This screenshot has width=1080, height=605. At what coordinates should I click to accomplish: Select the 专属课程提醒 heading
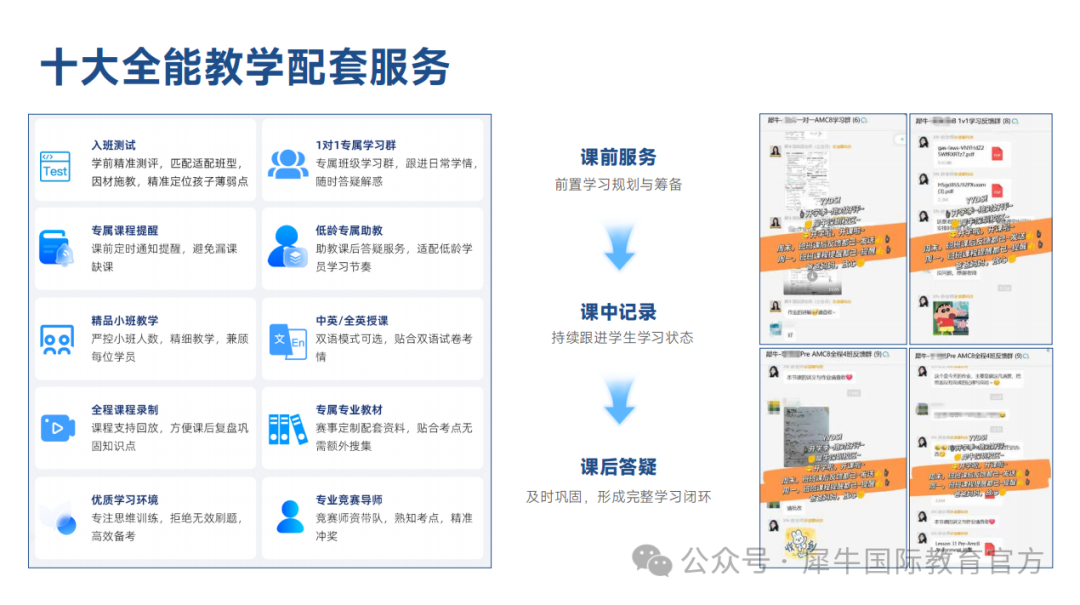point(125,230)
